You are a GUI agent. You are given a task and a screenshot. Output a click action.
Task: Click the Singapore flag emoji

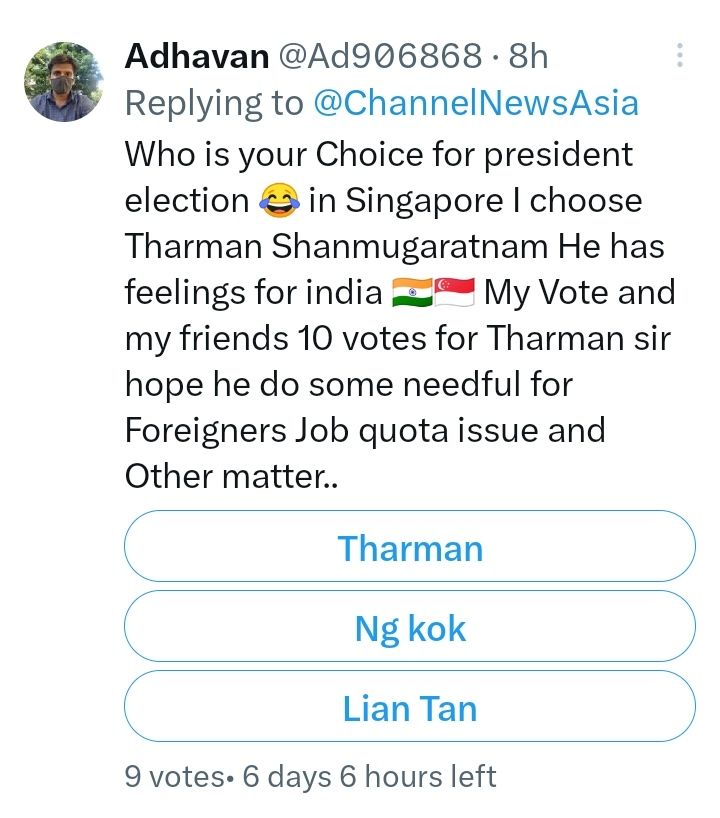click(455, 293)
